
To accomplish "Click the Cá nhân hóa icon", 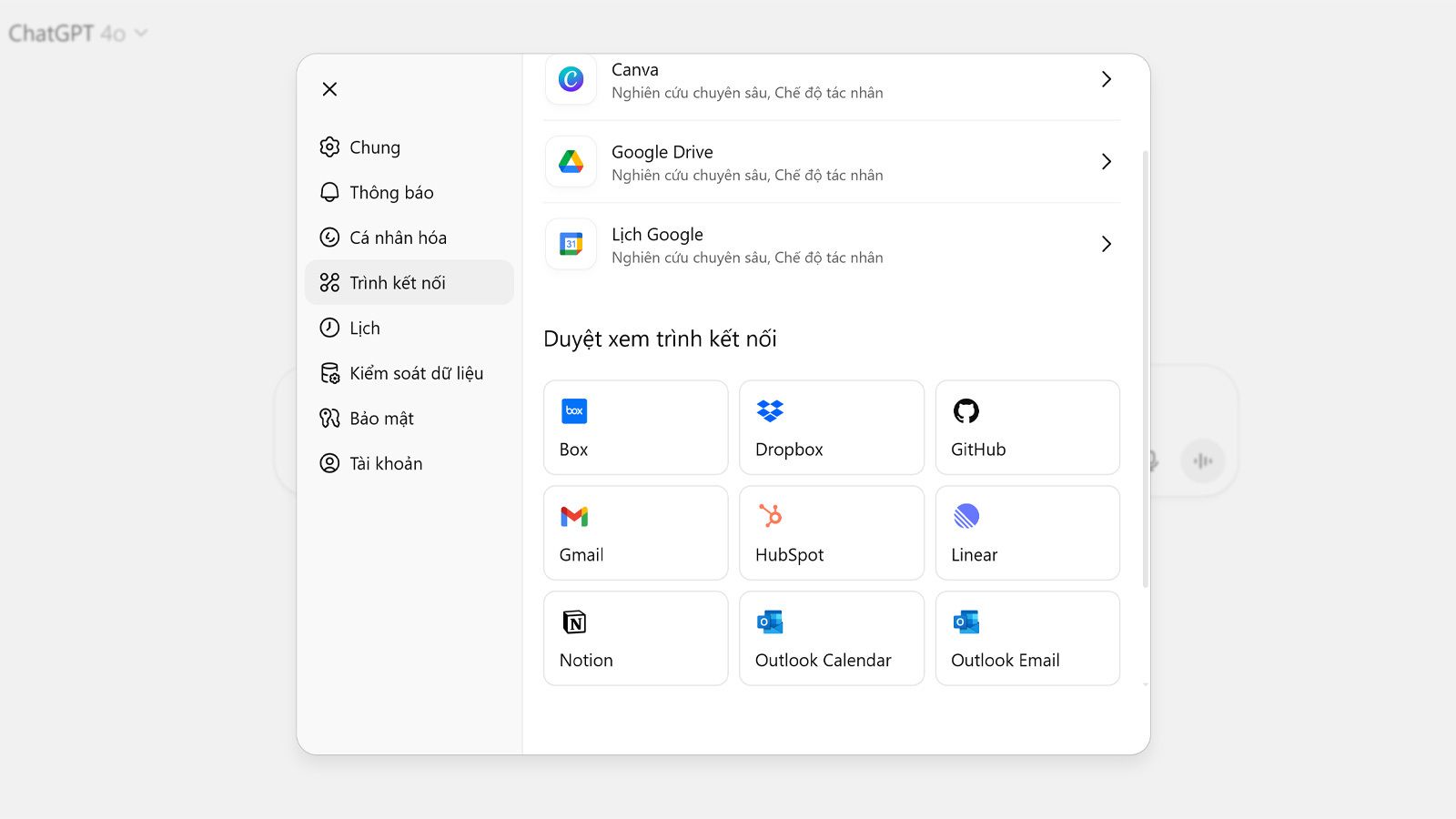I will click(x=329, y=238).
